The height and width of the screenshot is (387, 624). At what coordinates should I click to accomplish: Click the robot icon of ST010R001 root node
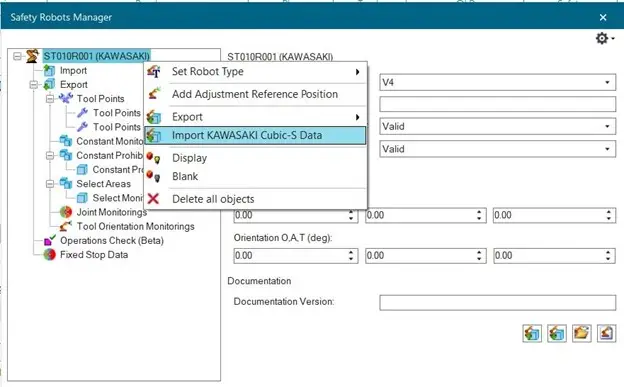pyautogui.click(x=32, y=56)
